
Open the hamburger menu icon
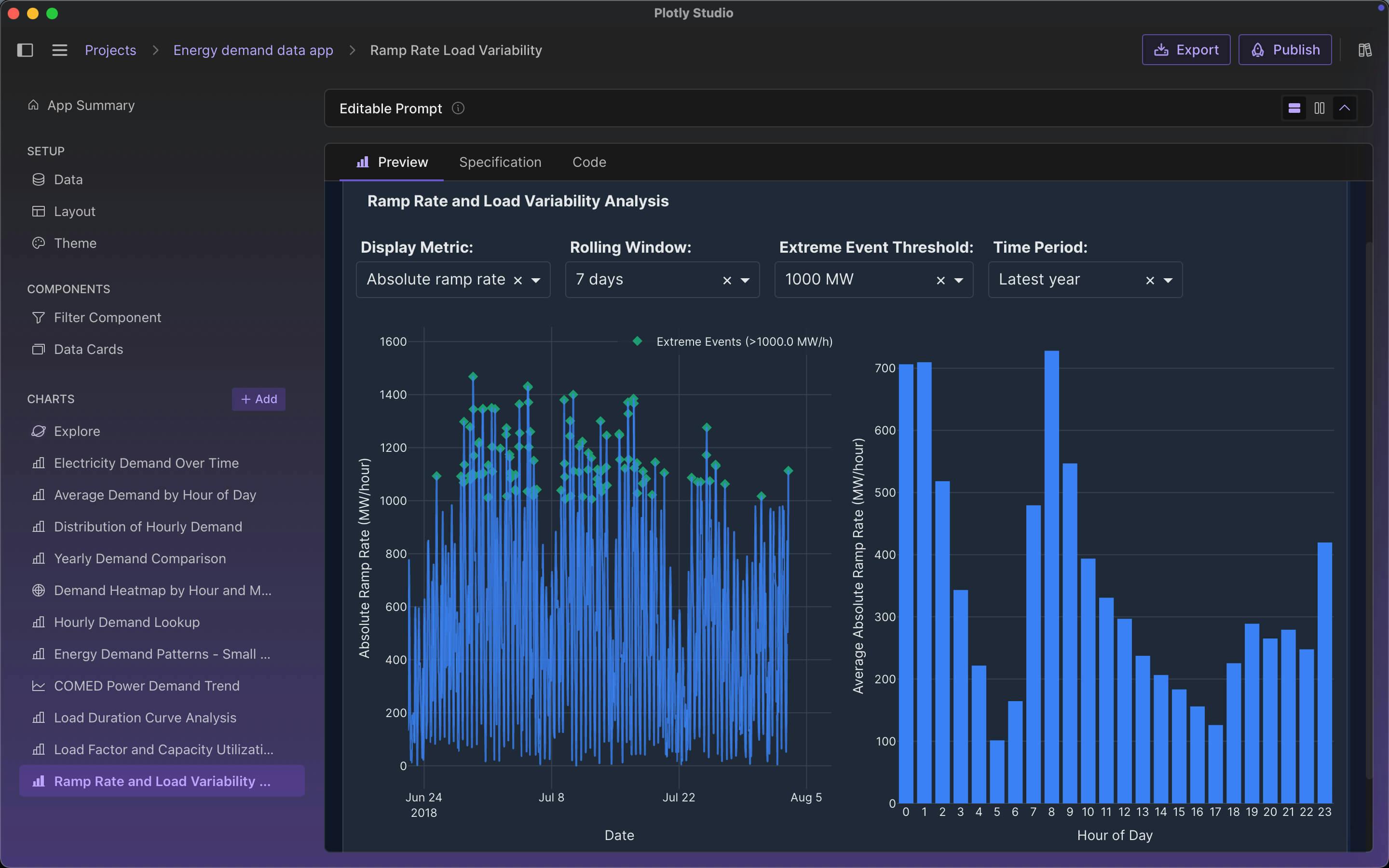59,50
